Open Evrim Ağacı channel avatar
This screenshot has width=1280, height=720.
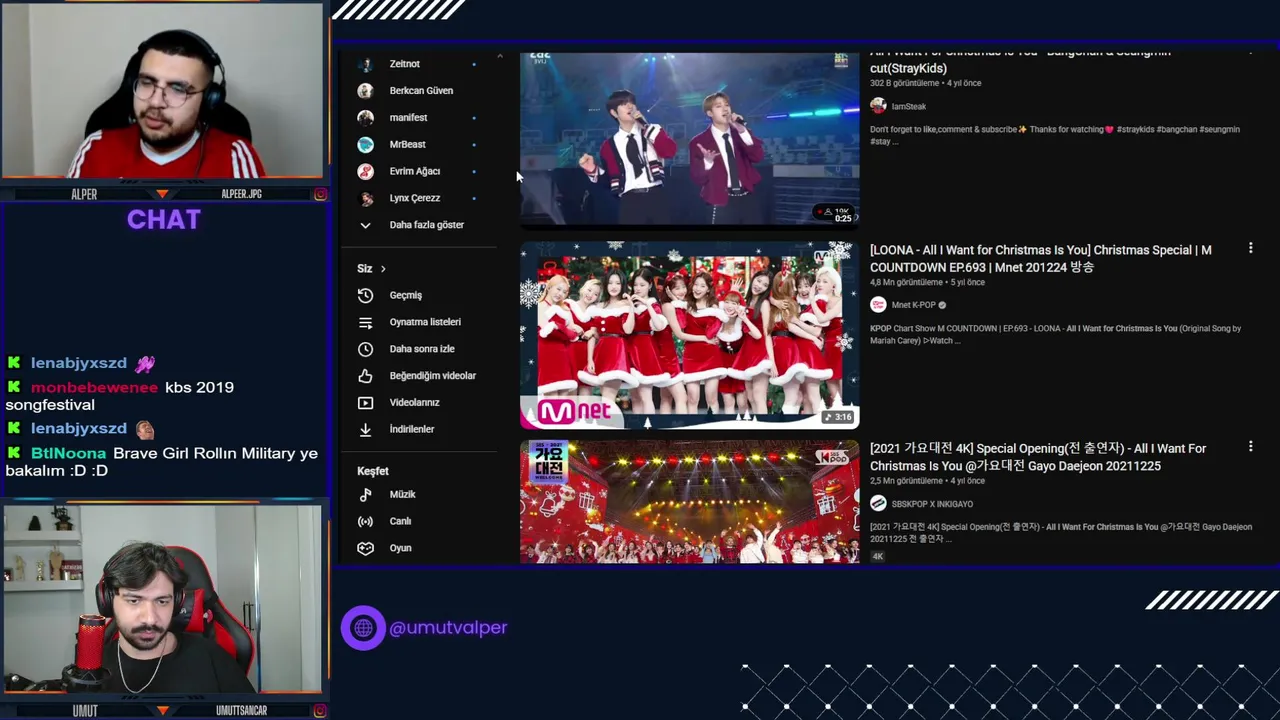[366, 172]
